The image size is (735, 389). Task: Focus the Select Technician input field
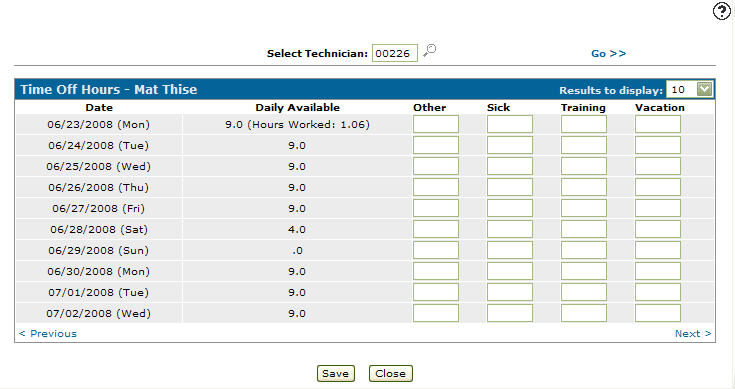point(395,53)
